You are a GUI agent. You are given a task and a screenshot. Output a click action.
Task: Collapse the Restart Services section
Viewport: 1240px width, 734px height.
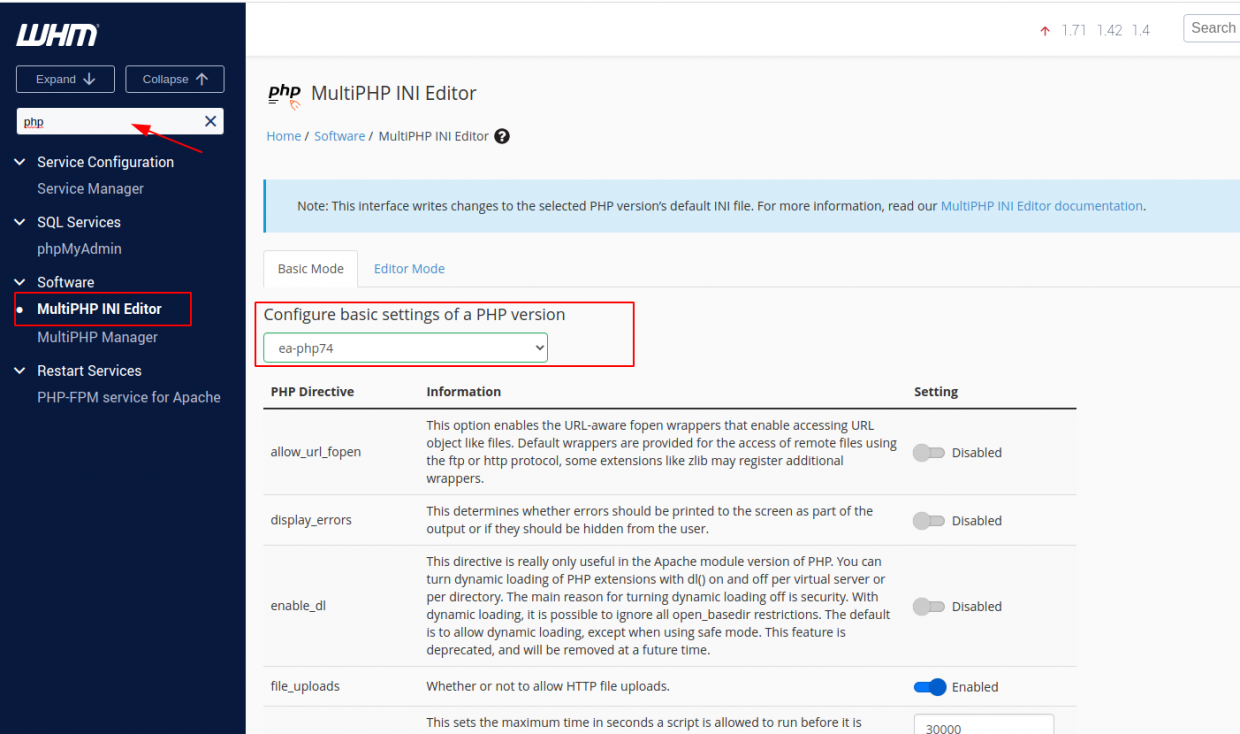[x=18, y=370]
